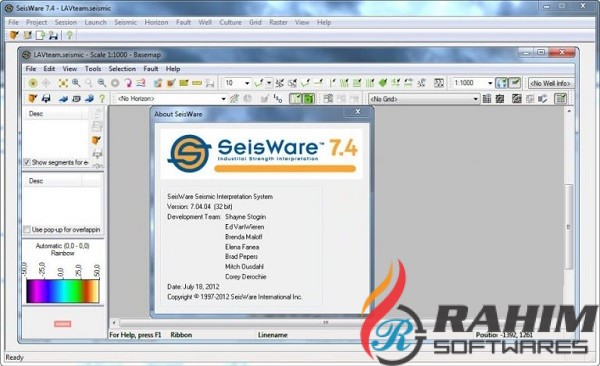
Task: Click the save icon in main SeisWare toolbar
Action: point(53,36)
